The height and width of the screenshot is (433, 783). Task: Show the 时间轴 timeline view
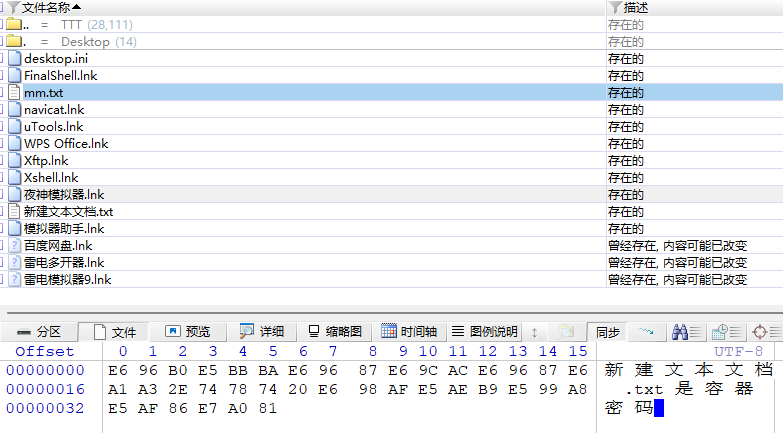(410, 332)
